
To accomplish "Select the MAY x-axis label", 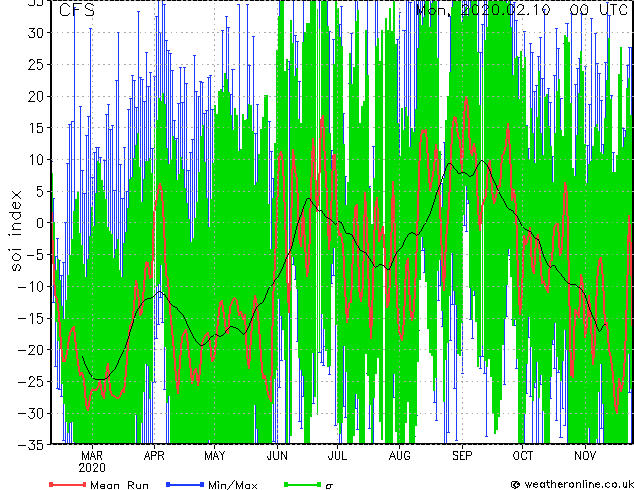I will click(215, 456).
